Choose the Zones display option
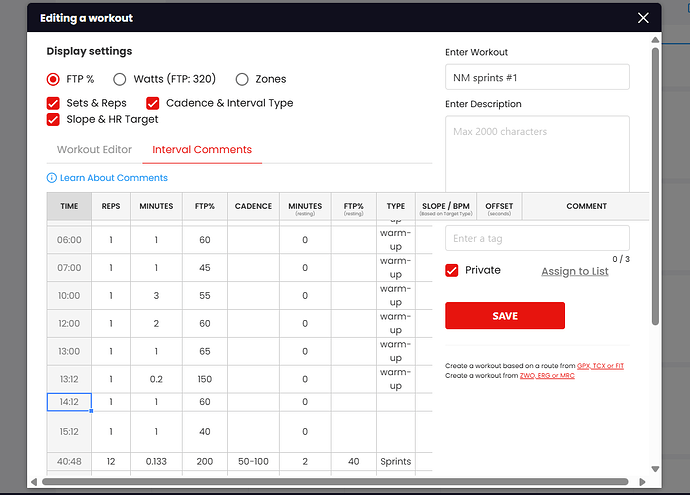 pos(242,79)
